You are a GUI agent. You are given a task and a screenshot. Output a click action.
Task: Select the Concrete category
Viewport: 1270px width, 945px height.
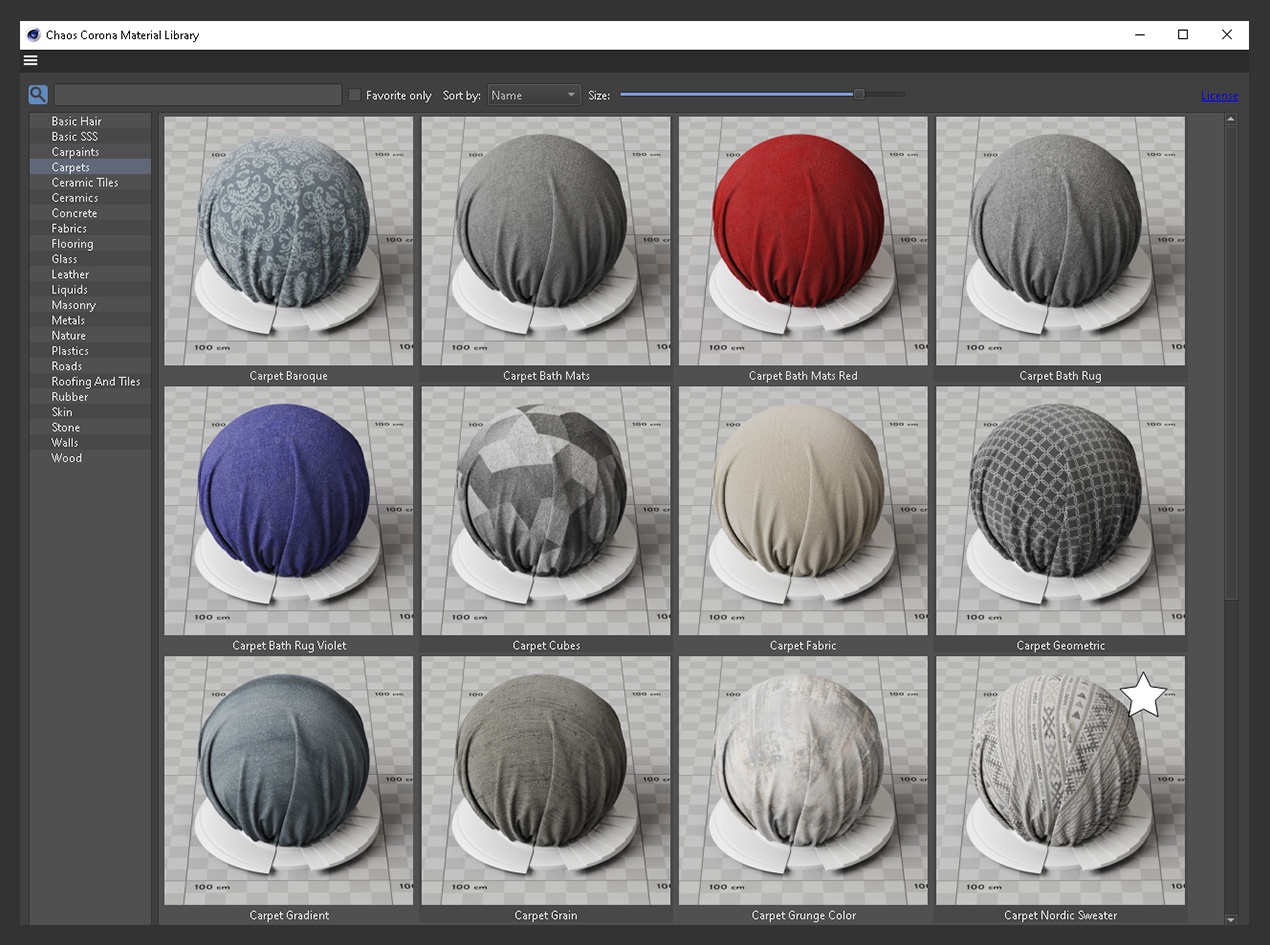pyautogui.click(x=90, y=213)
